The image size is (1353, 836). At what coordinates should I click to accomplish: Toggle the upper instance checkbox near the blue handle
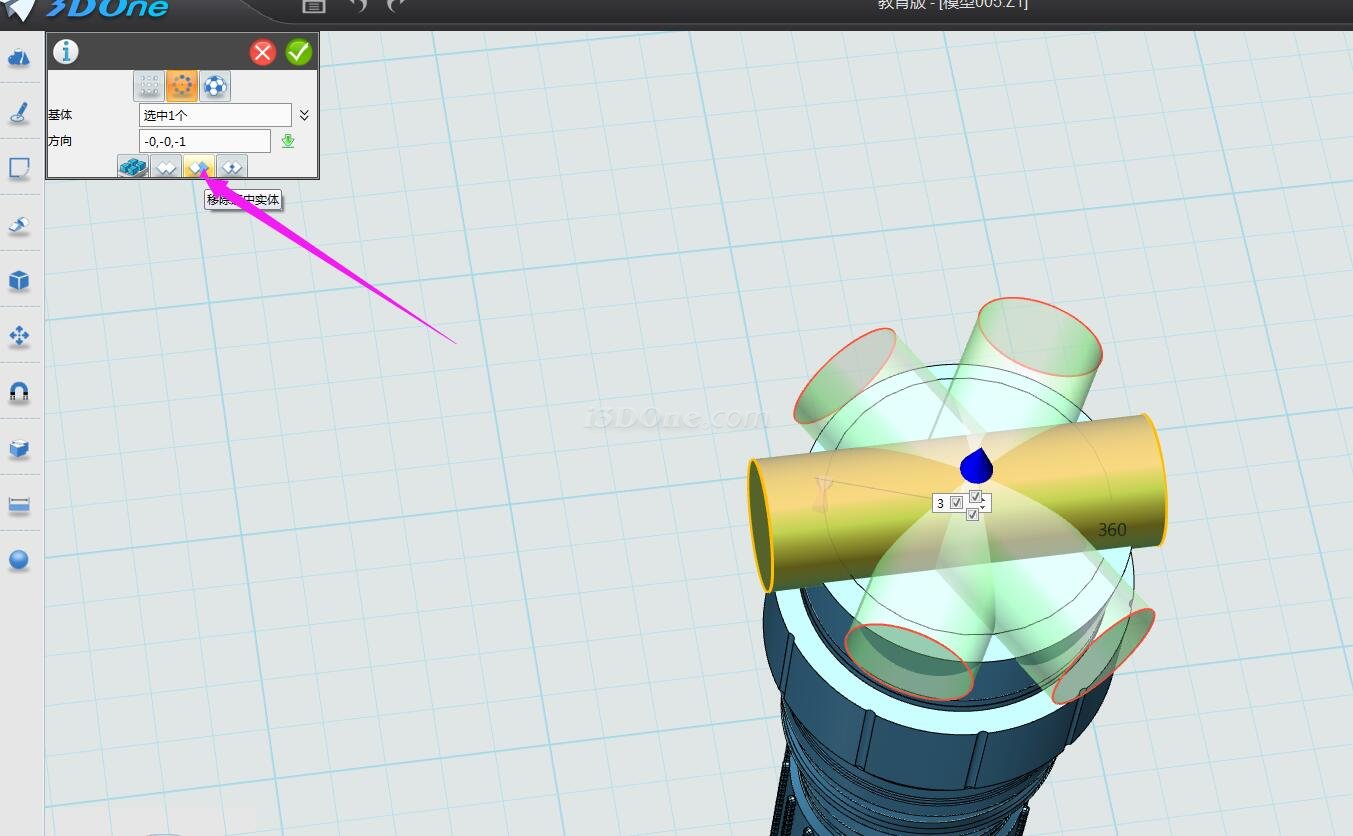[x=975, y=496]
